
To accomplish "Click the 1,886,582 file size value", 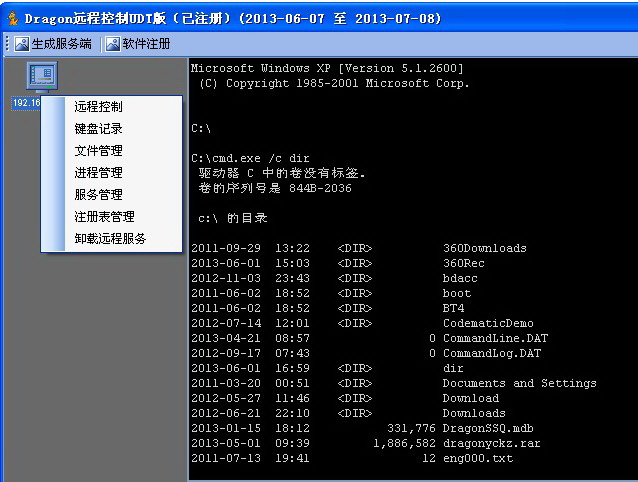I will 404,444.
